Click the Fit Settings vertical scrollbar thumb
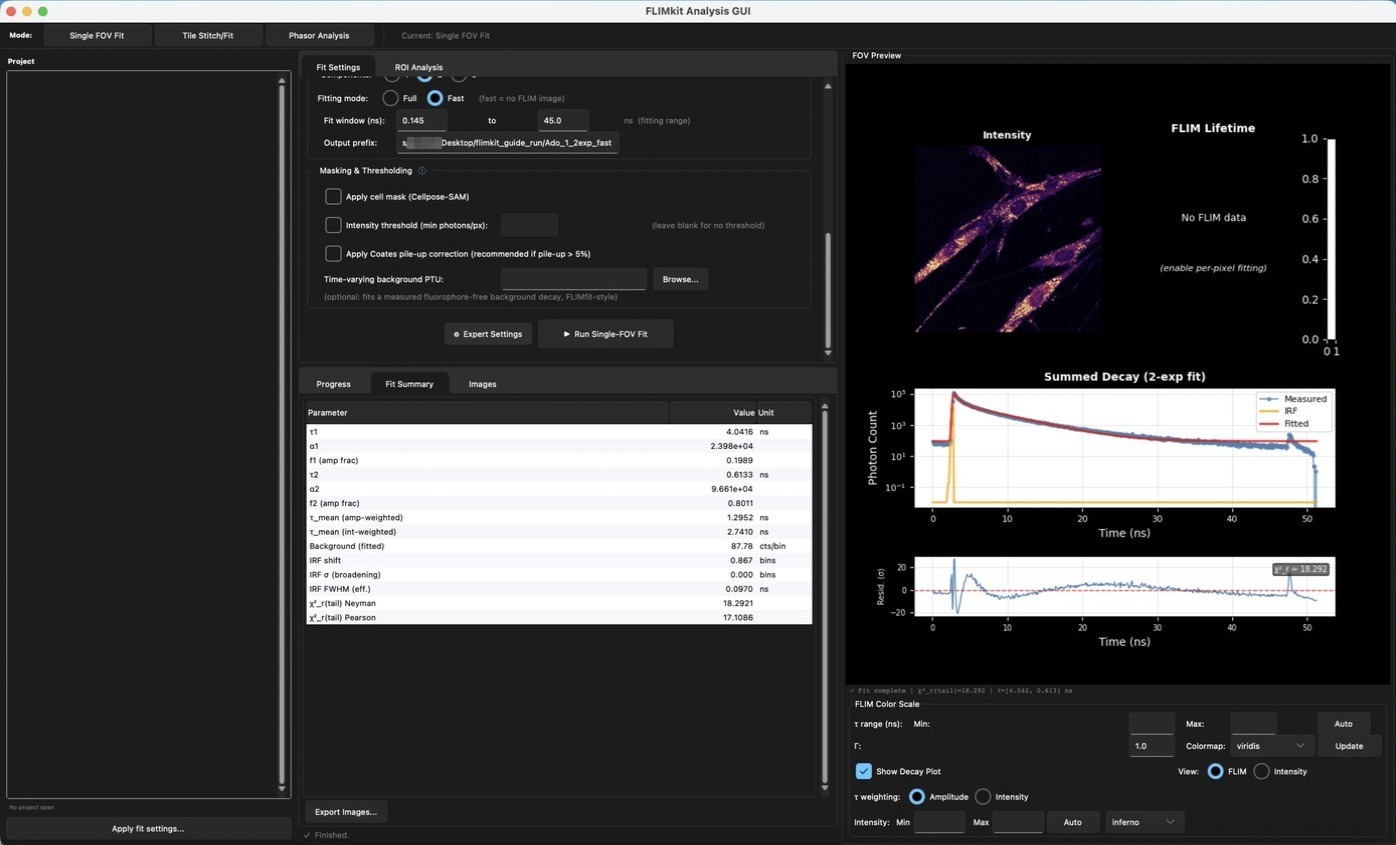The image size is (1396, 845). (827, 290)
